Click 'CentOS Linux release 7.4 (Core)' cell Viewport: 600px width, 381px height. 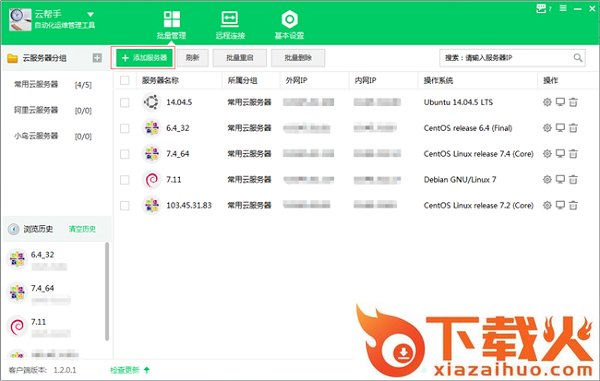point(478,154)
